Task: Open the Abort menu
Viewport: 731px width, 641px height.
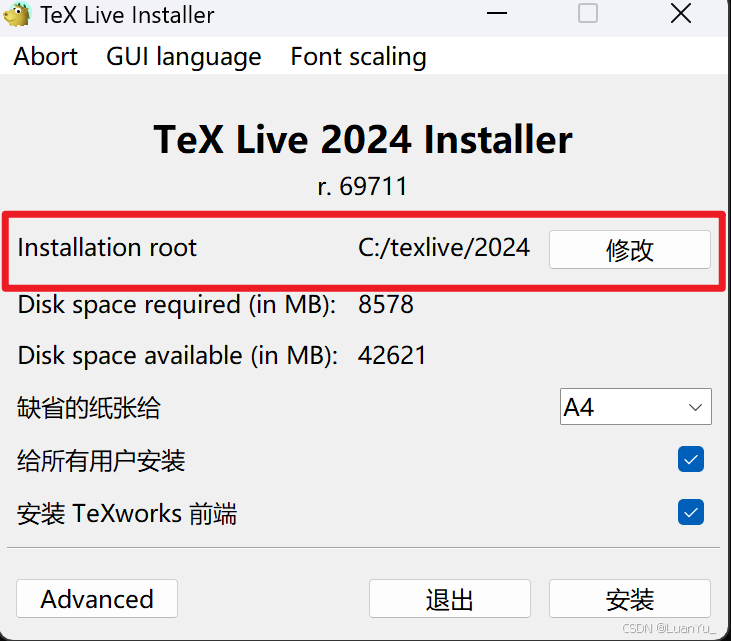Action: point(45,56)
